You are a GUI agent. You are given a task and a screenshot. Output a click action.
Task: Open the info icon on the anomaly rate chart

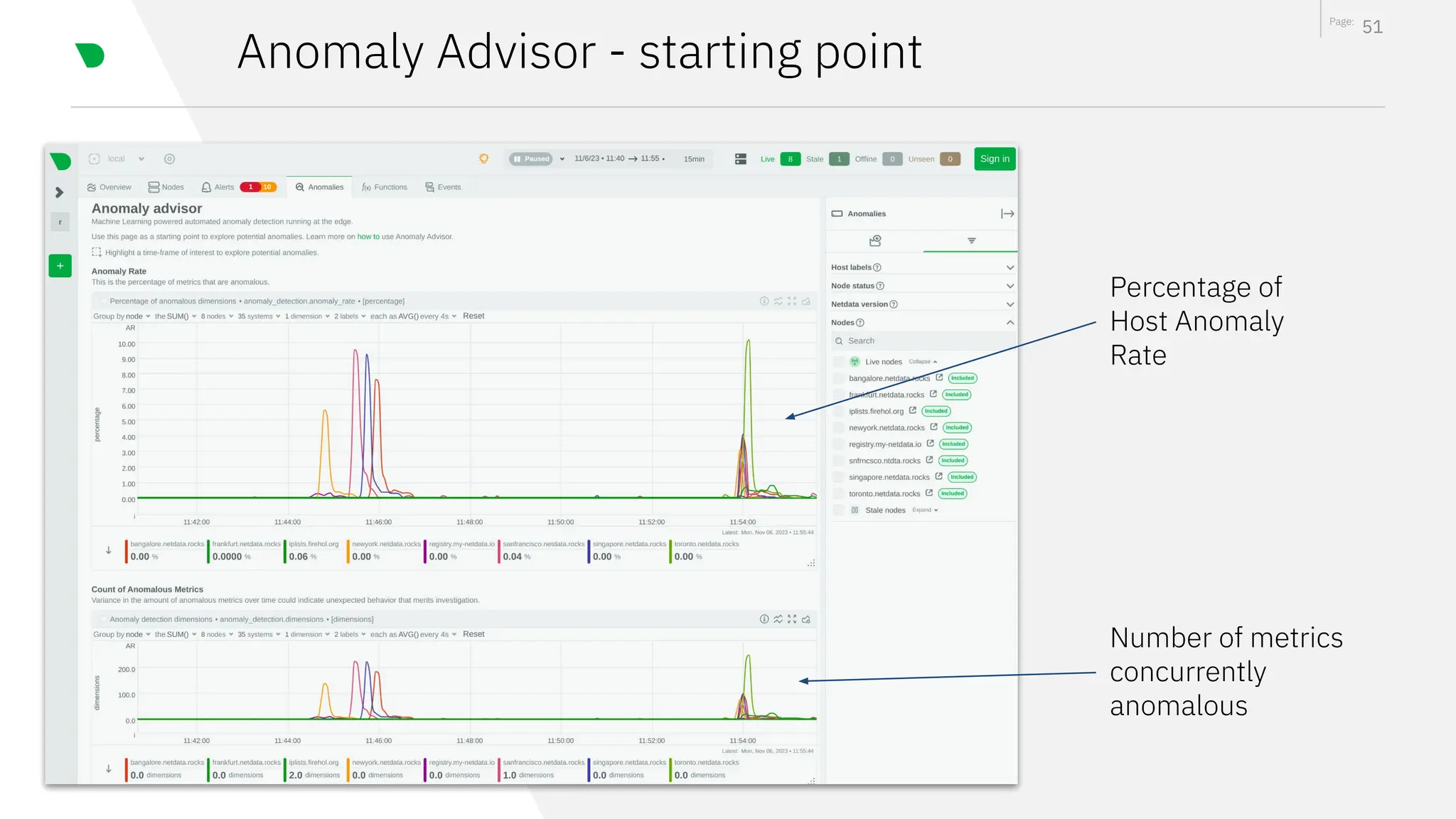point(764,301)
